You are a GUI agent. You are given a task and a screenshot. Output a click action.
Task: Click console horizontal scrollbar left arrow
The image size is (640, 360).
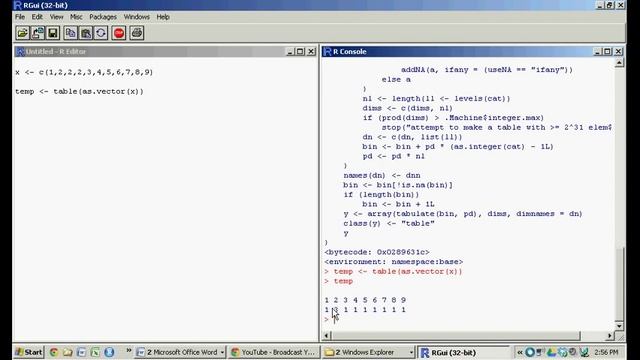pyautogui.click(x=326, y=336)
